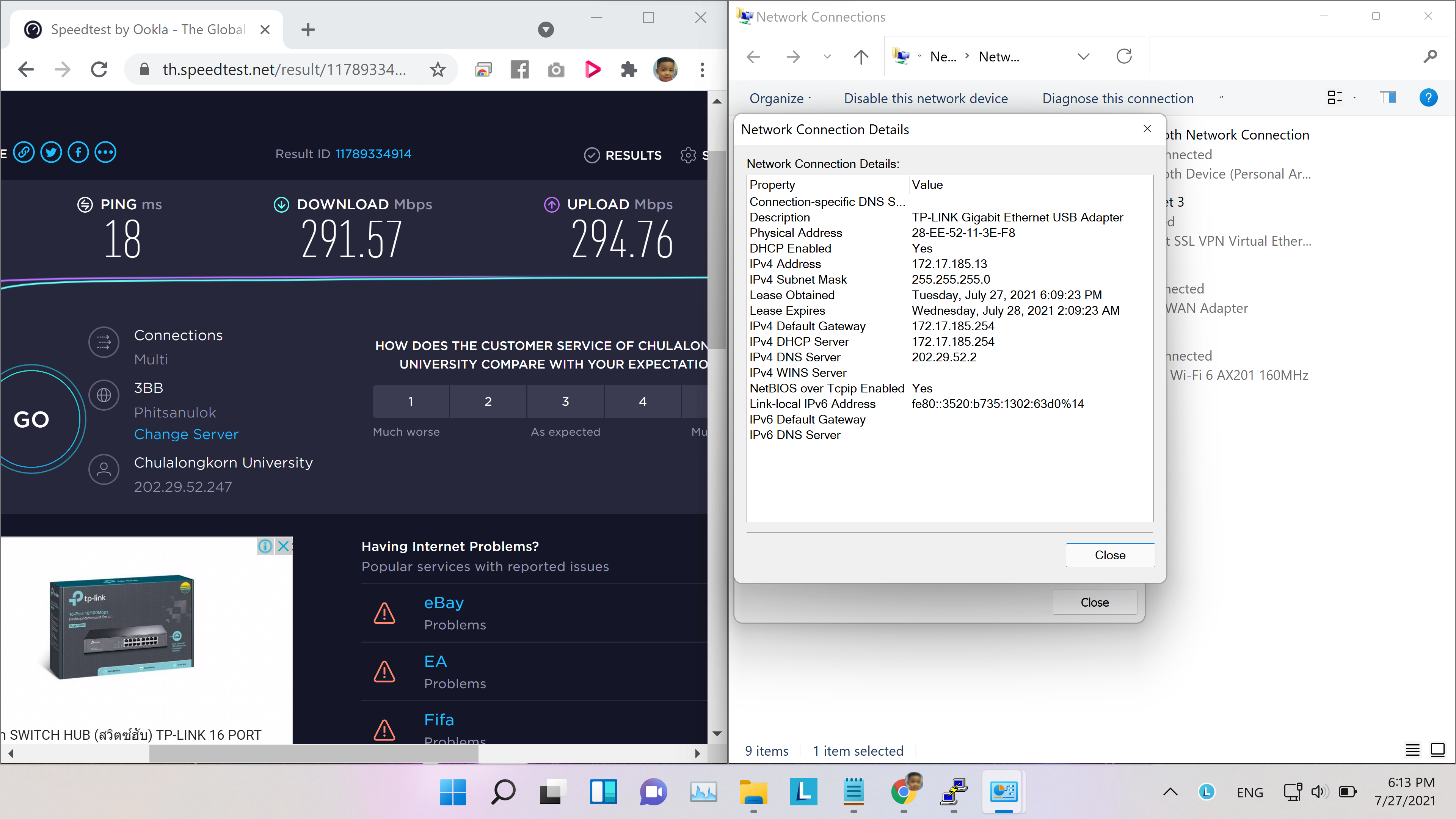Refresh the Network Connections window

[1123, 56]
